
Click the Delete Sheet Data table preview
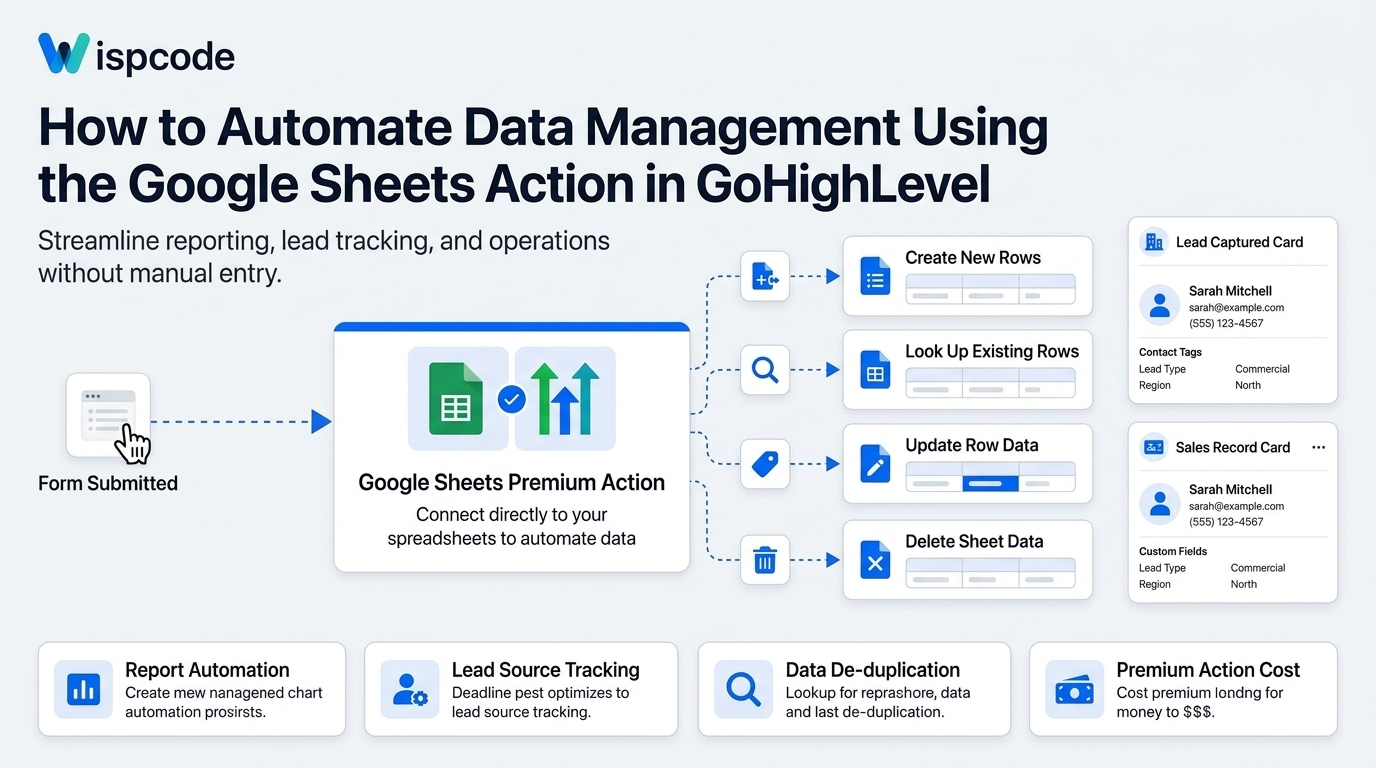click(990, 572)
